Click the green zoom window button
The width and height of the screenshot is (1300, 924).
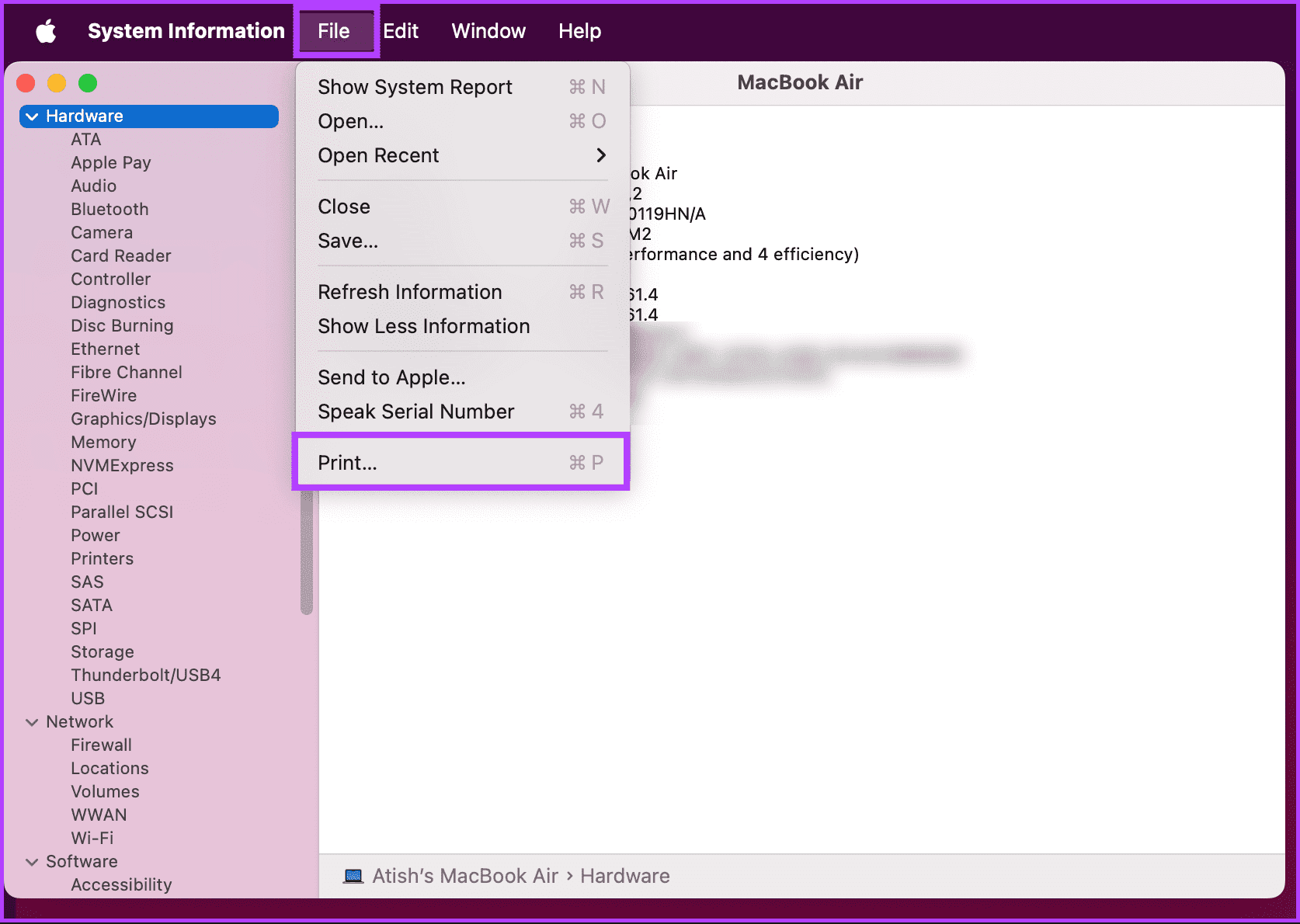(x=88, y=83)
